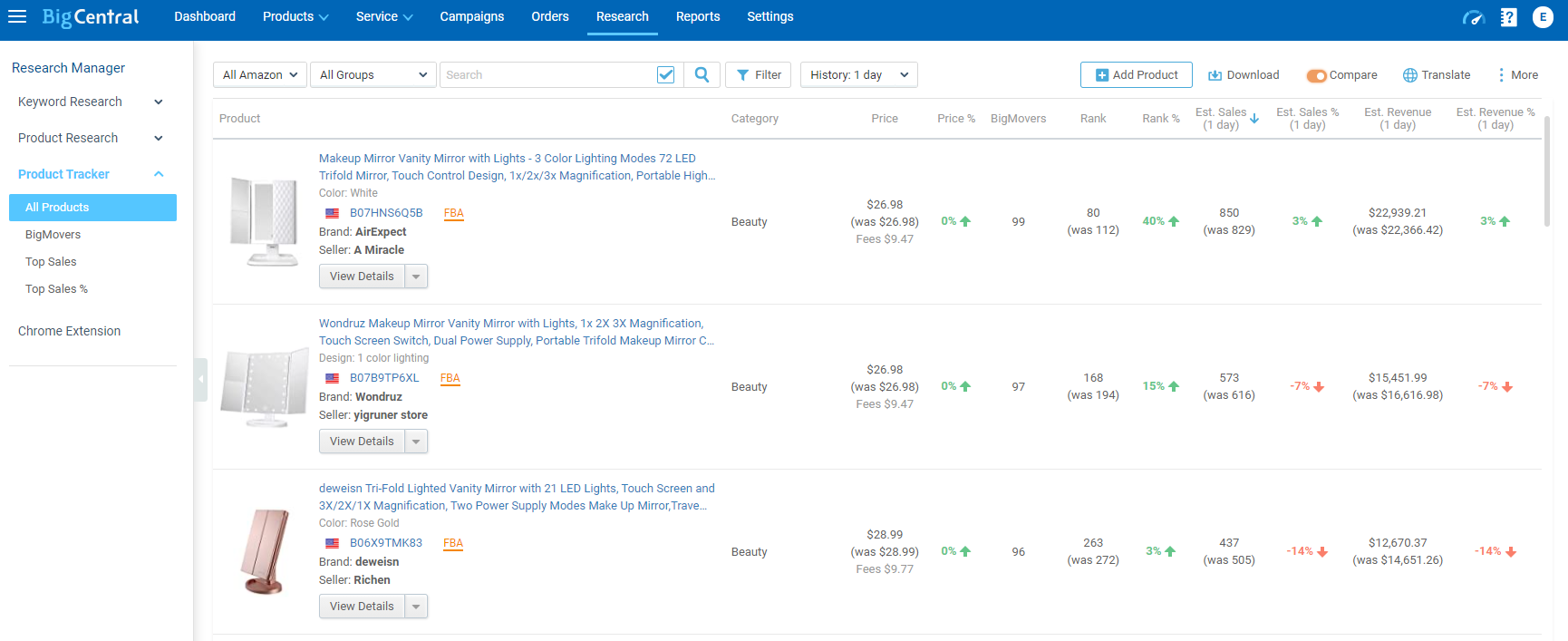Viewport: 1568px width, 641px height.
Task: Toggle the search box checkbox
Action: (x=665, y=74)
